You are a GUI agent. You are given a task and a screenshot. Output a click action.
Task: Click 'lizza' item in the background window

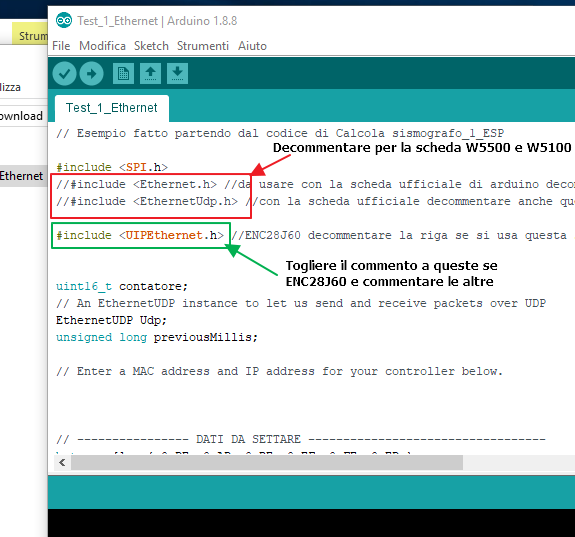point(10,87)
